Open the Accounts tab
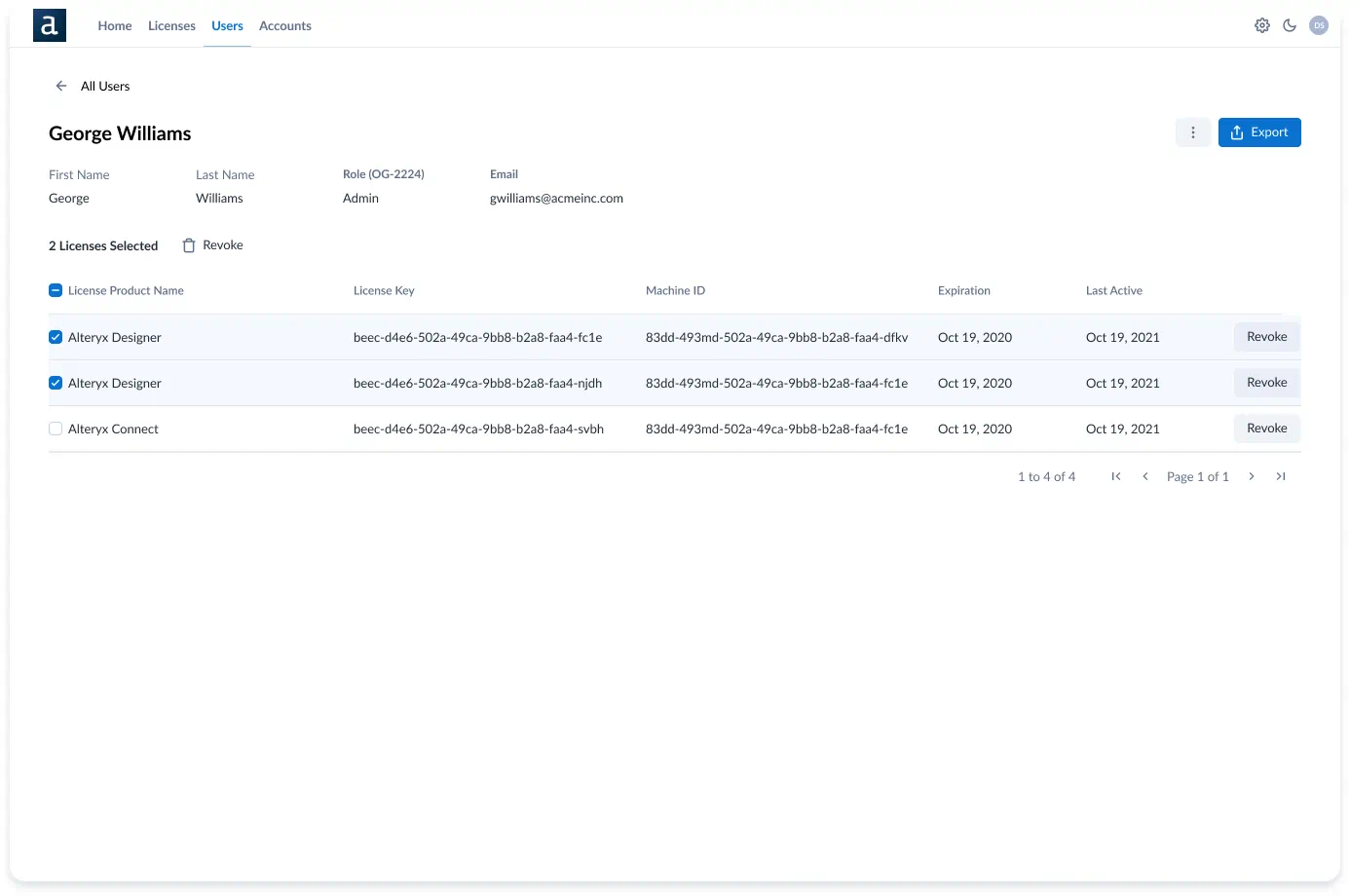 (285, 25)
